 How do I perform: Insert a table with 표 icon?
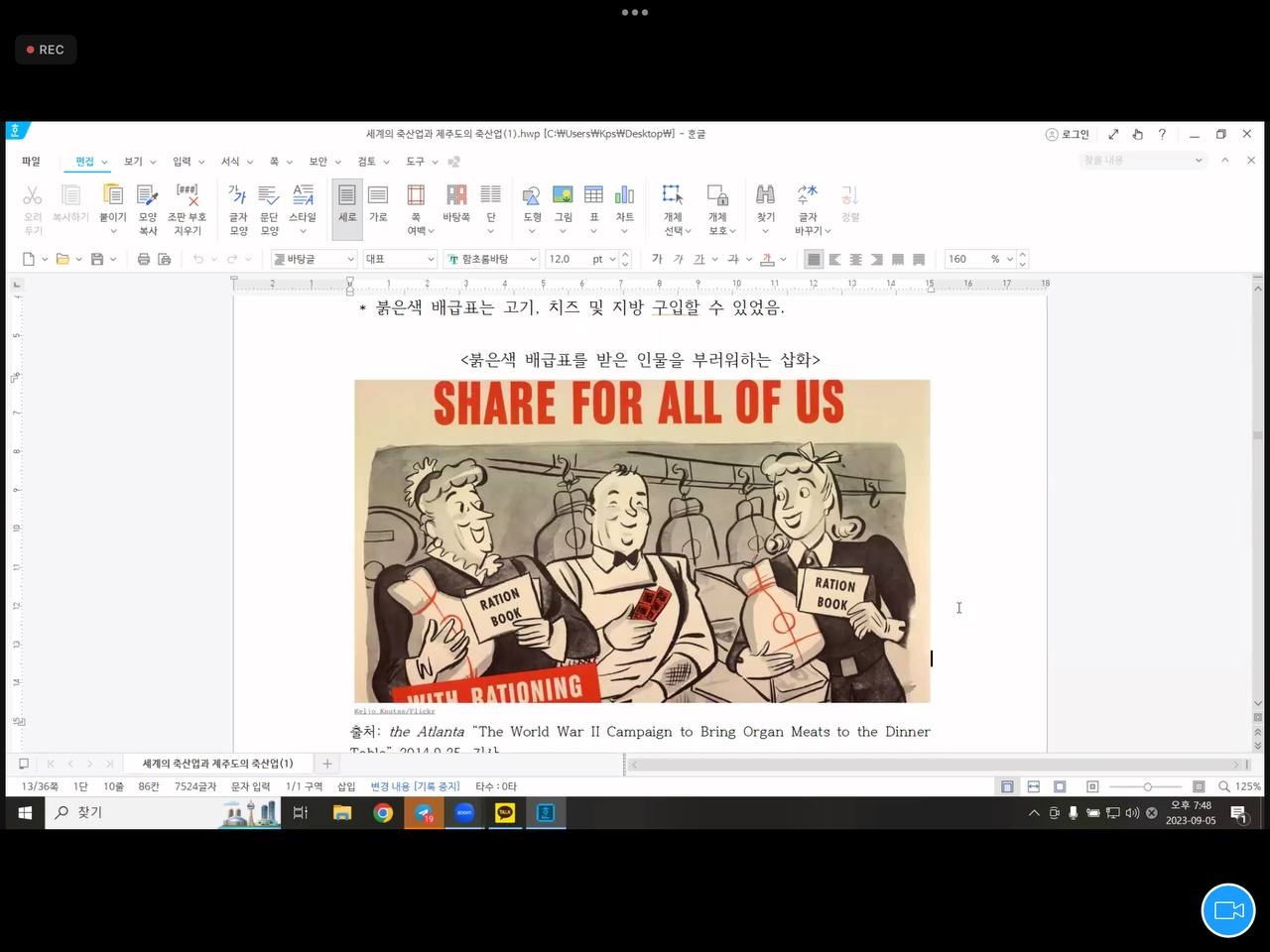tap(593, 195)
